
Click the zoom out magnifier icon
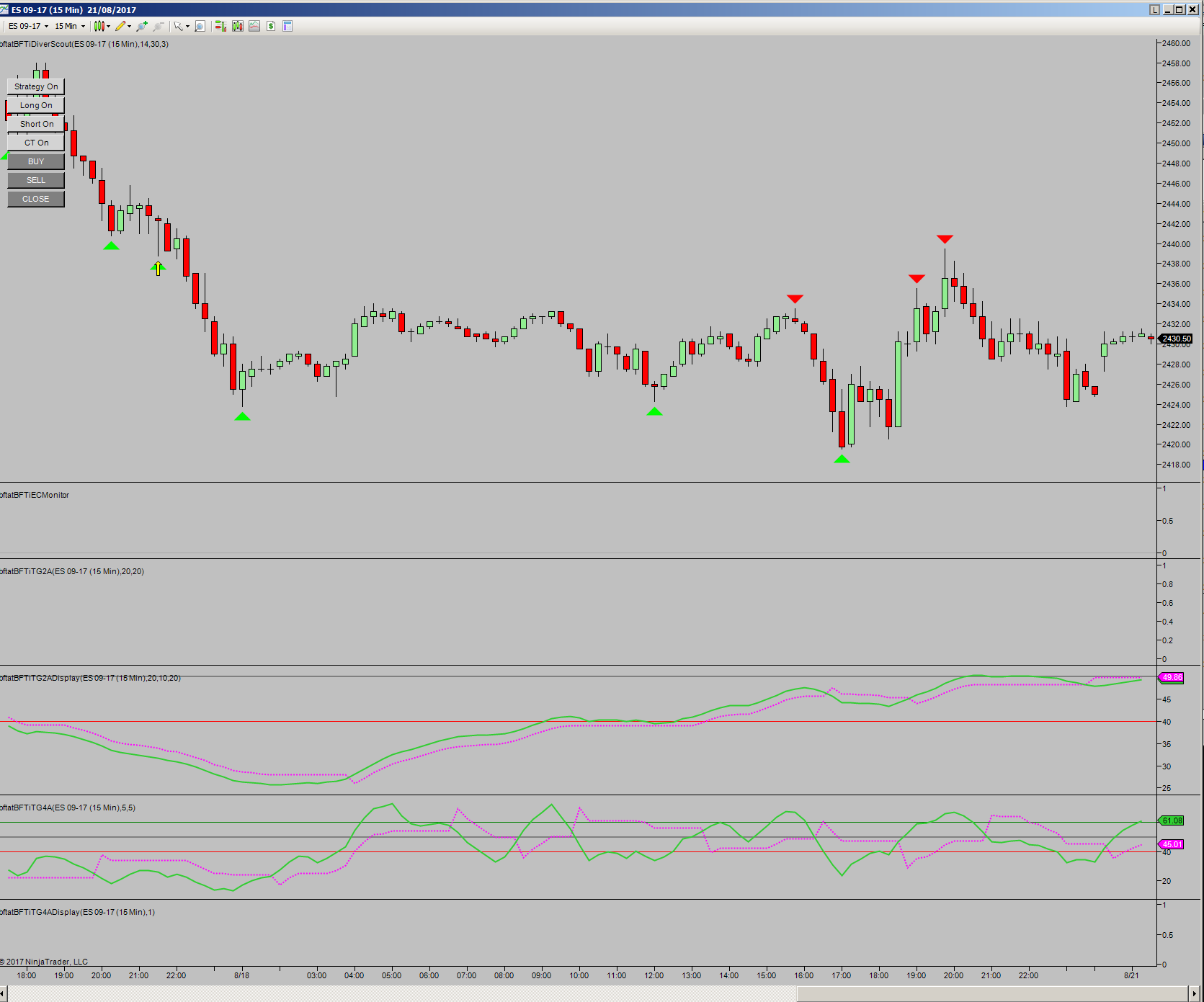click(x=158, y=26)
